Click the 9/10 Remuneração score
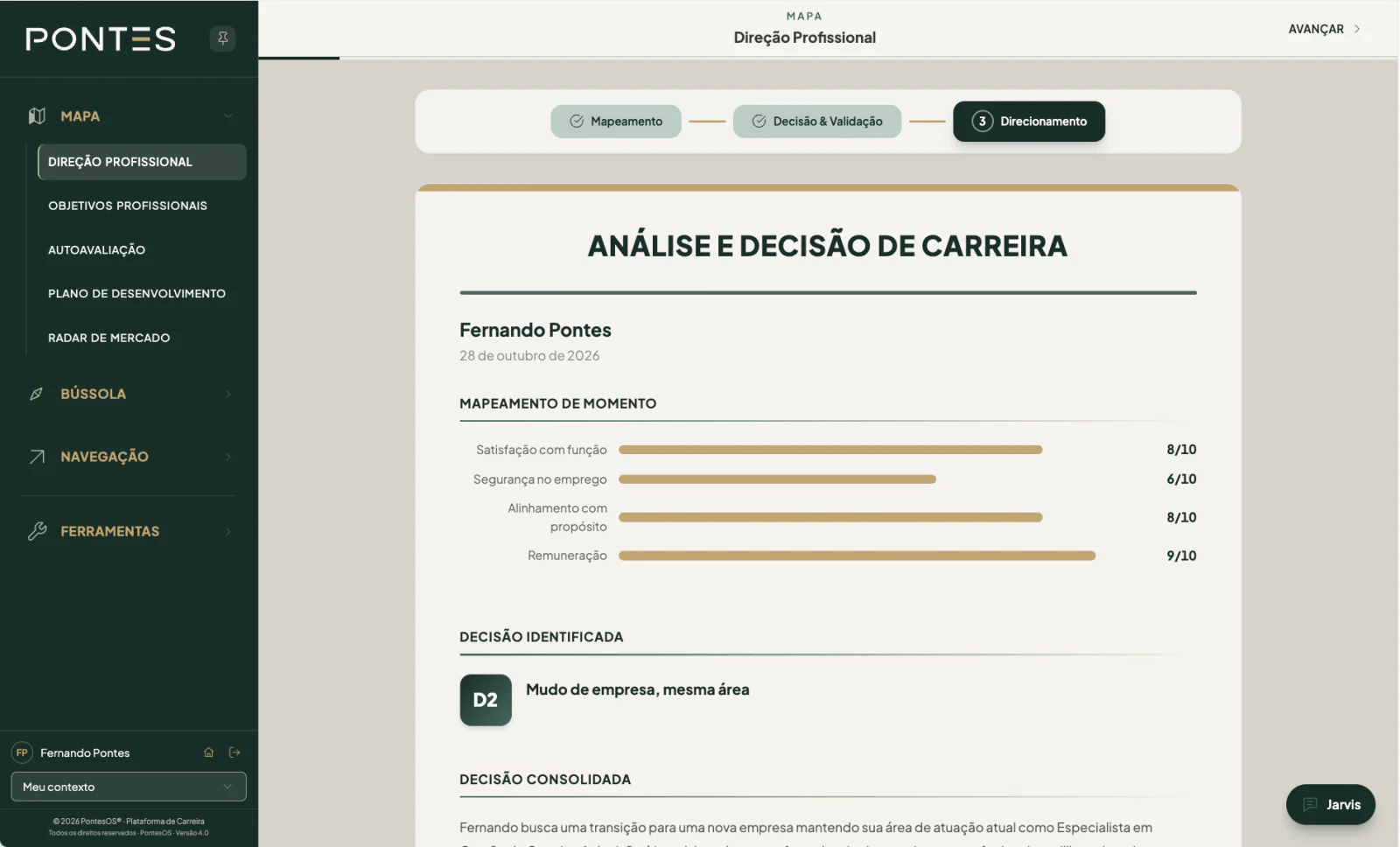This screenshot has height=847, width=1400. click(x=1181, y=556)
